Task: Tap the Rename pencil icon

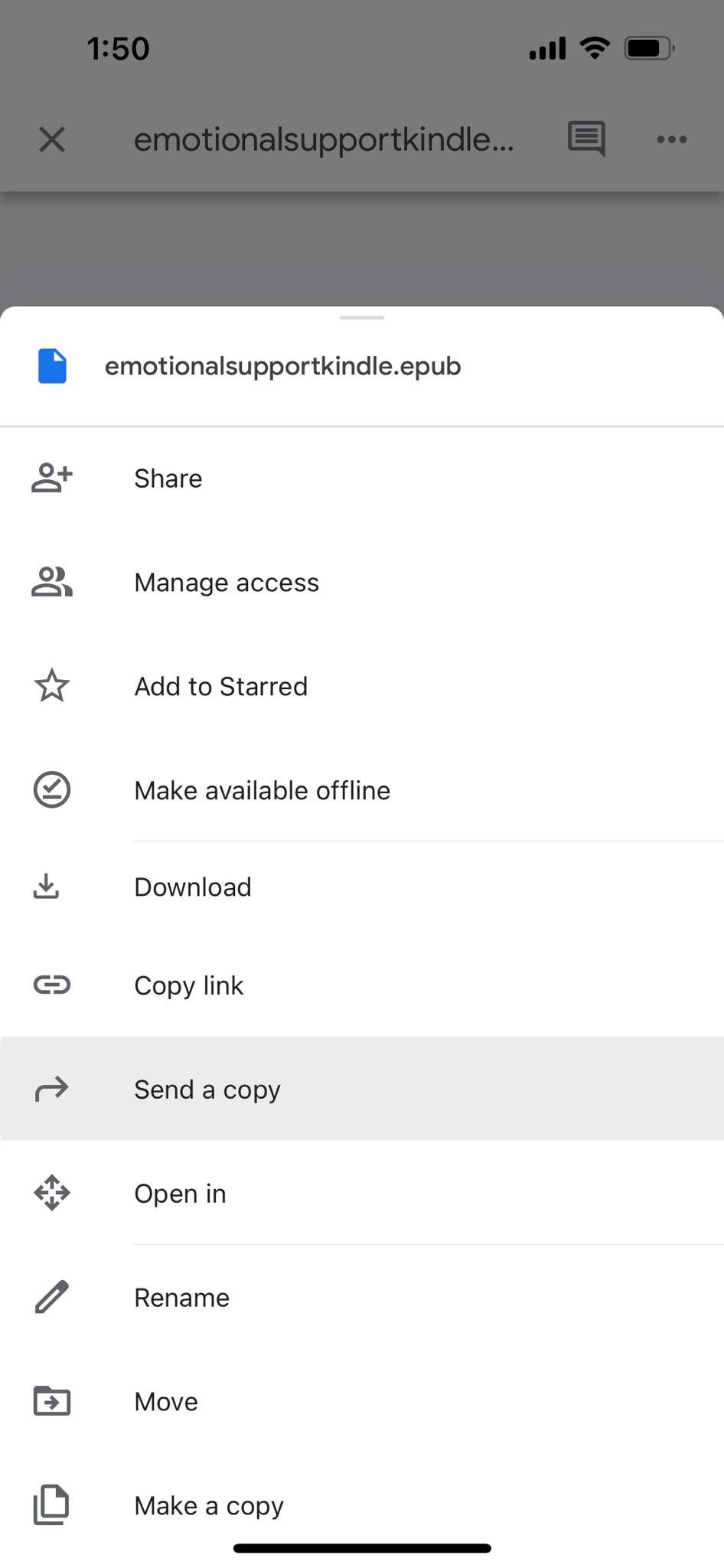Action: pyautogui.click(x=51, y=1297)
